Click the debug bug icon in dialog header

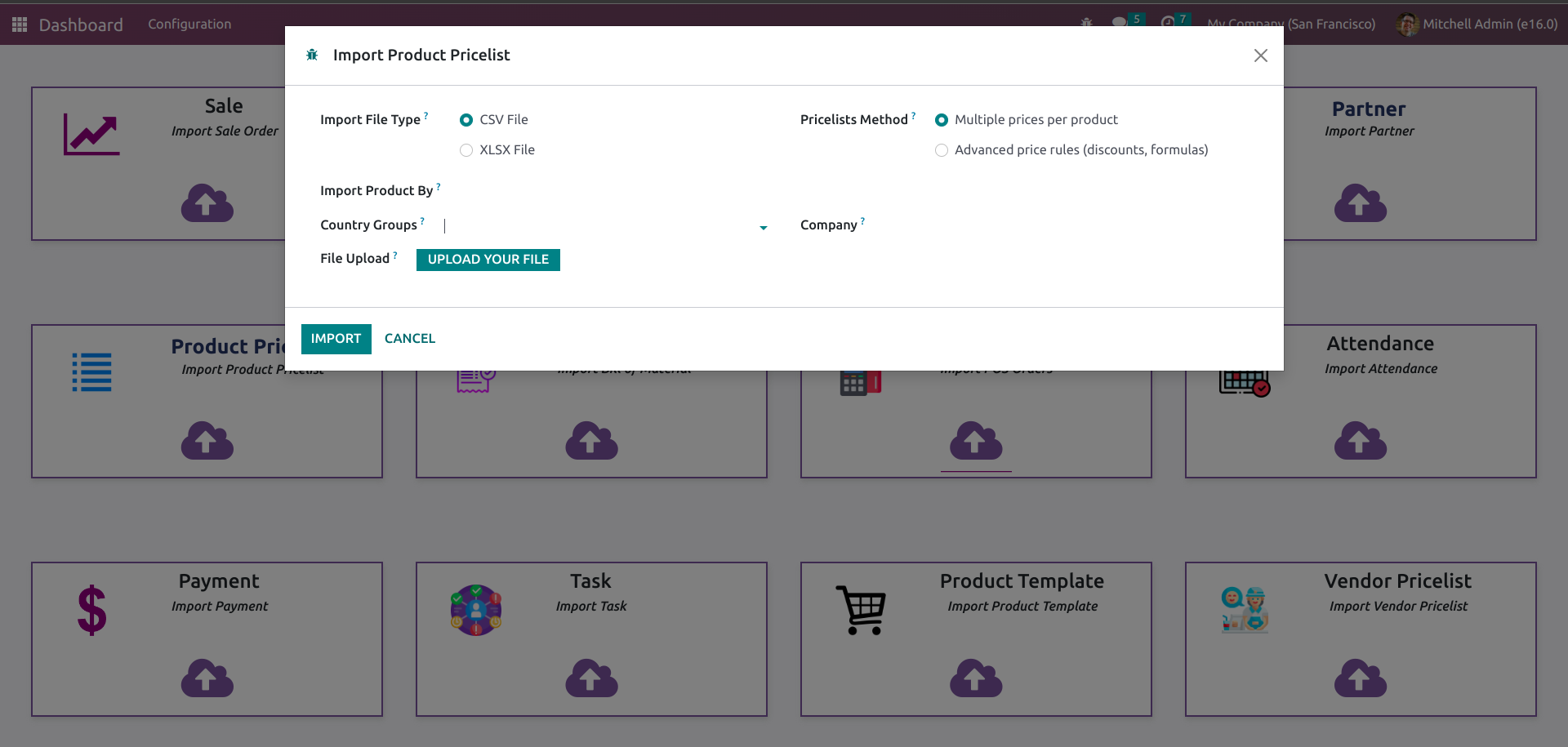312,55
